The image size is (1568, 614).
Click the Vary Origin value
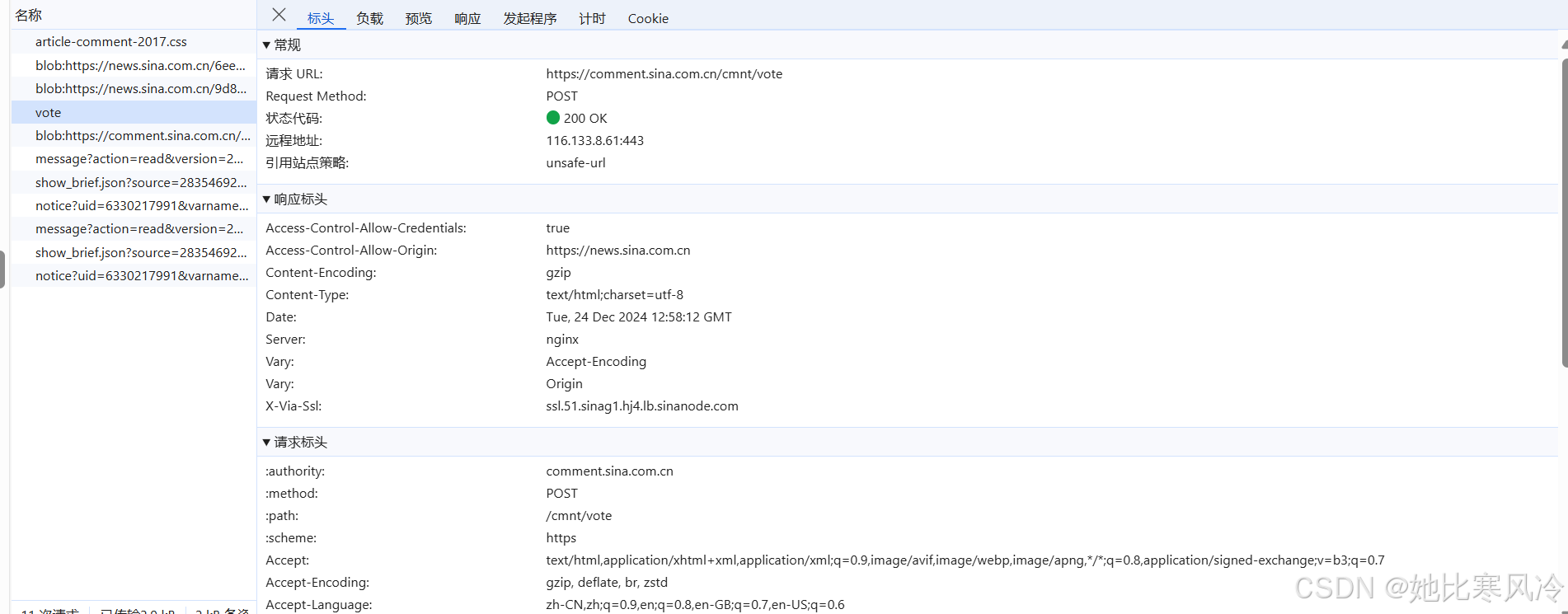point(564,383)
